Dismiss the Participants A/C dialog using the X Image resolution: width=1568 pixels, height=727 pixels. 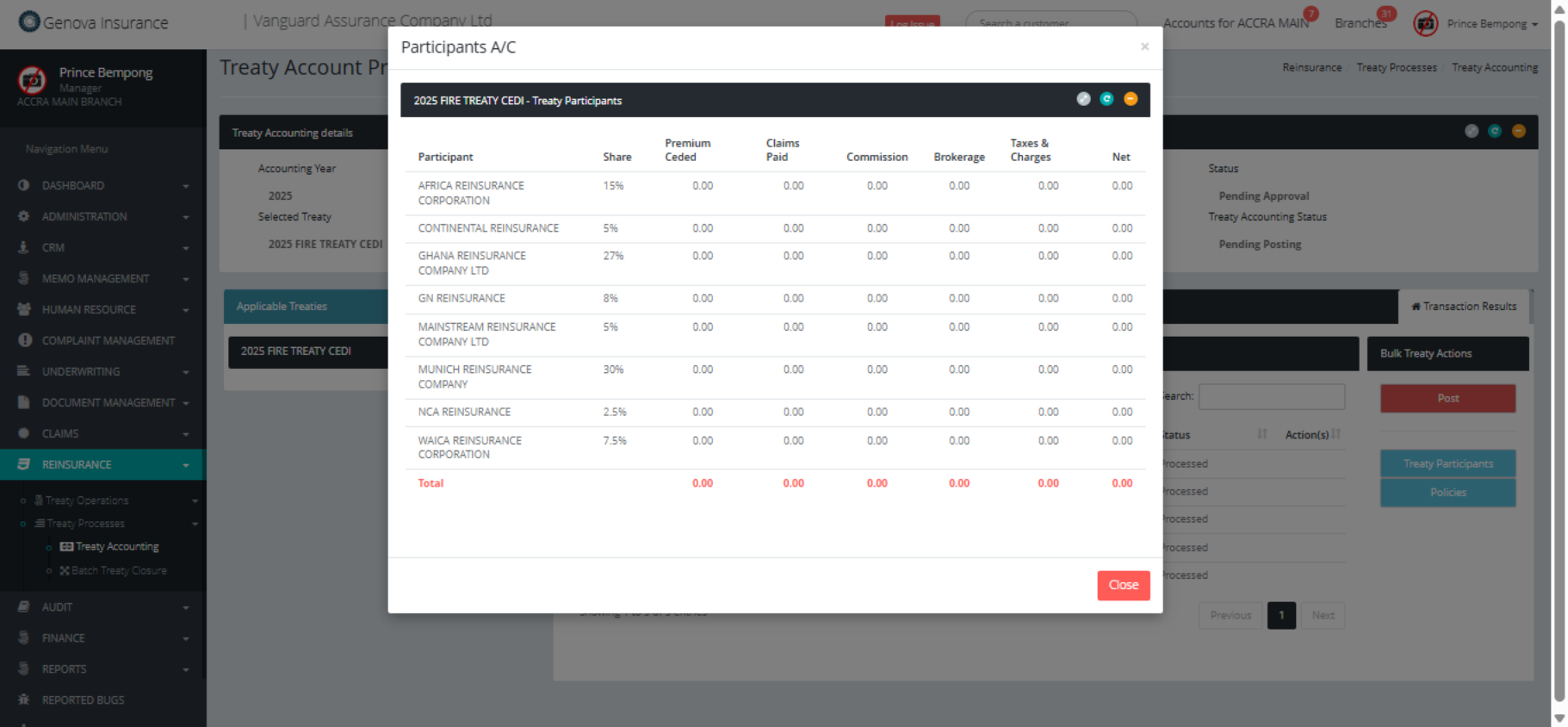[1144, 47]
